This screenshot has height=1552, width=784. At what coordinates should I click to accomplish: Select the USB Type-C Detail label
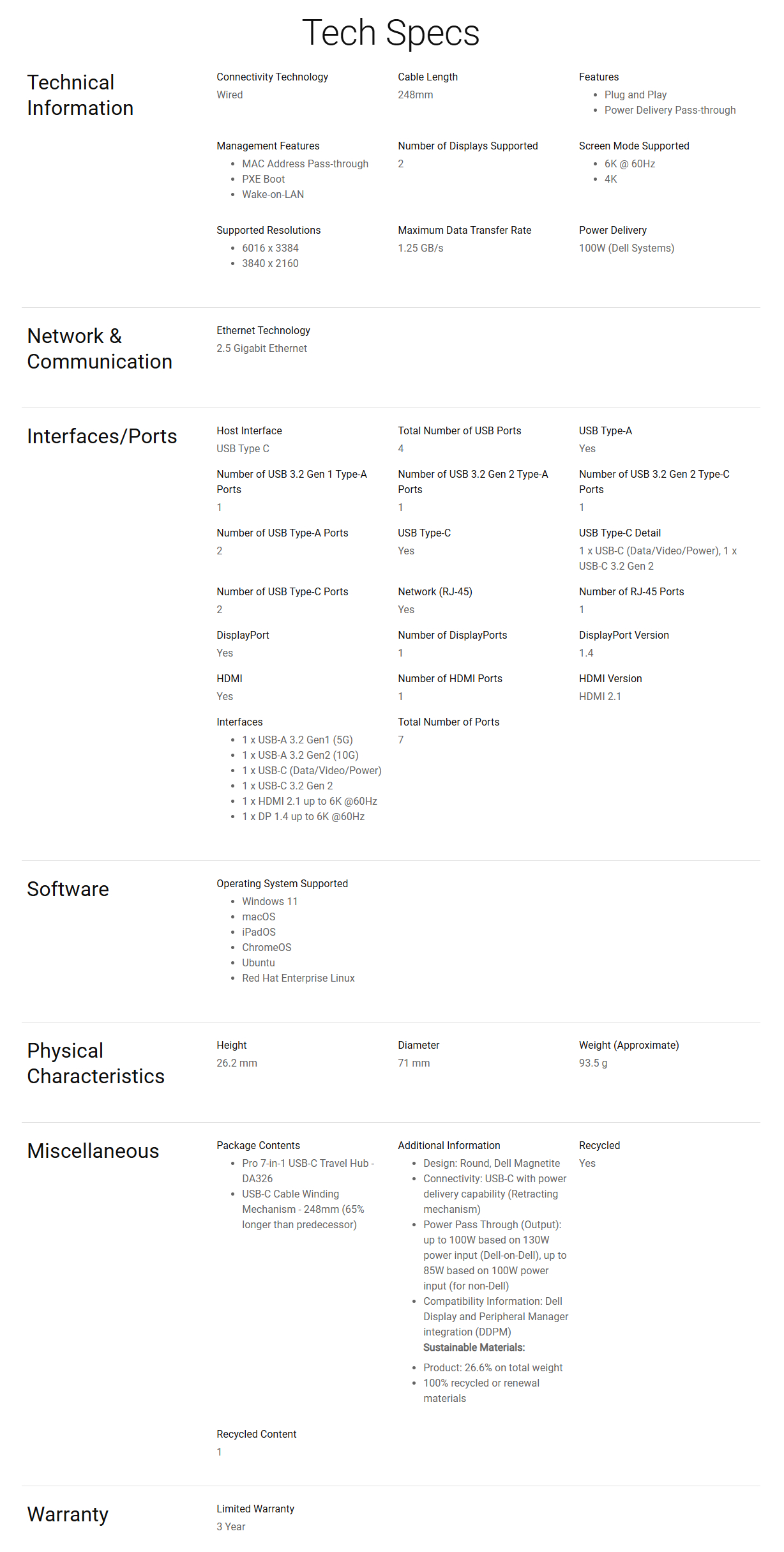(x=619, y=533)
